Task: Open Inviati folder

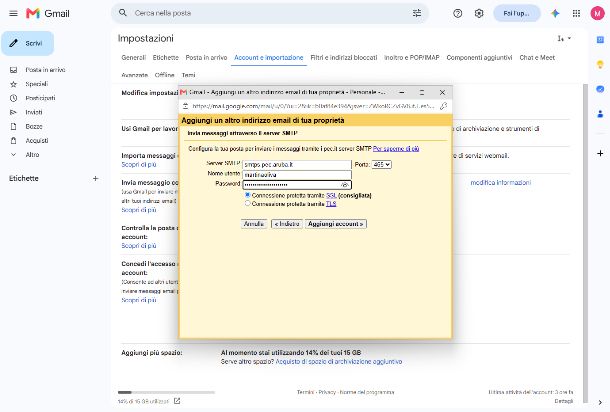Action: (x=33, y=112)
